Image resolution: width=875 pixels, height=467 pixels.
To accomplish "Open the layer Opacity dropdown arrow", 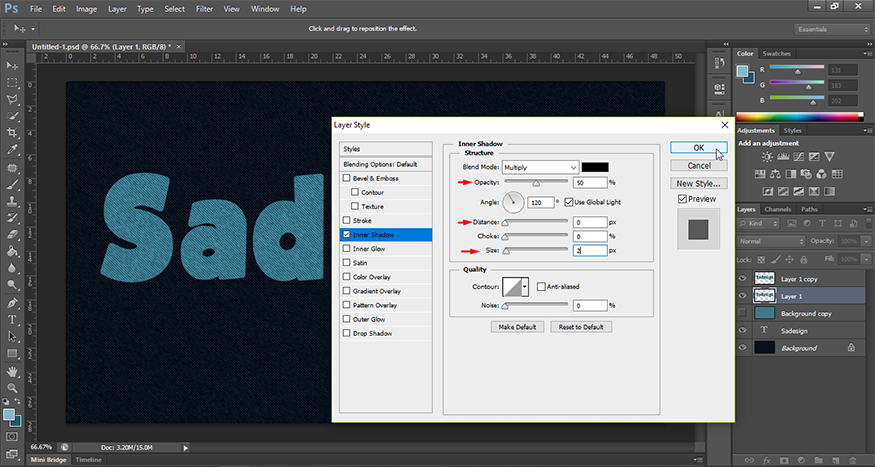I will pos(866,242).
